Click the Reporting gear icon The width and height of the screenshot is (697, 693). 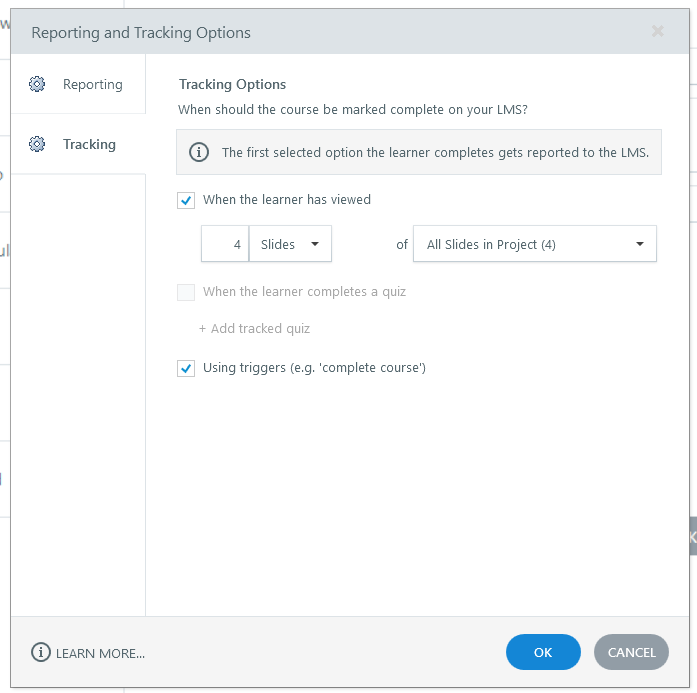click(x=37, y=84)
